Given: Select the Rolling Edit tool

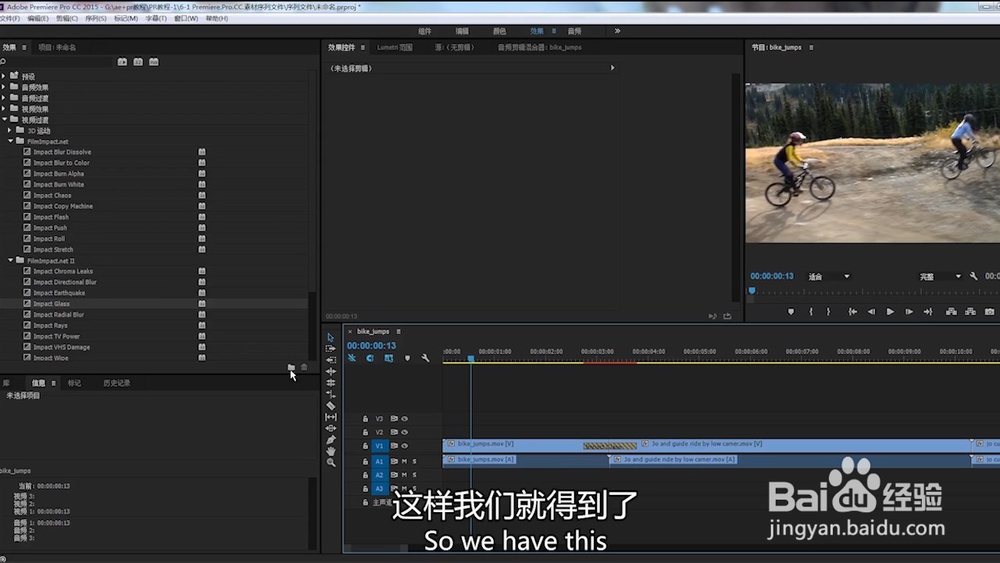Looking at the screenshot, I should coord(330,383).
